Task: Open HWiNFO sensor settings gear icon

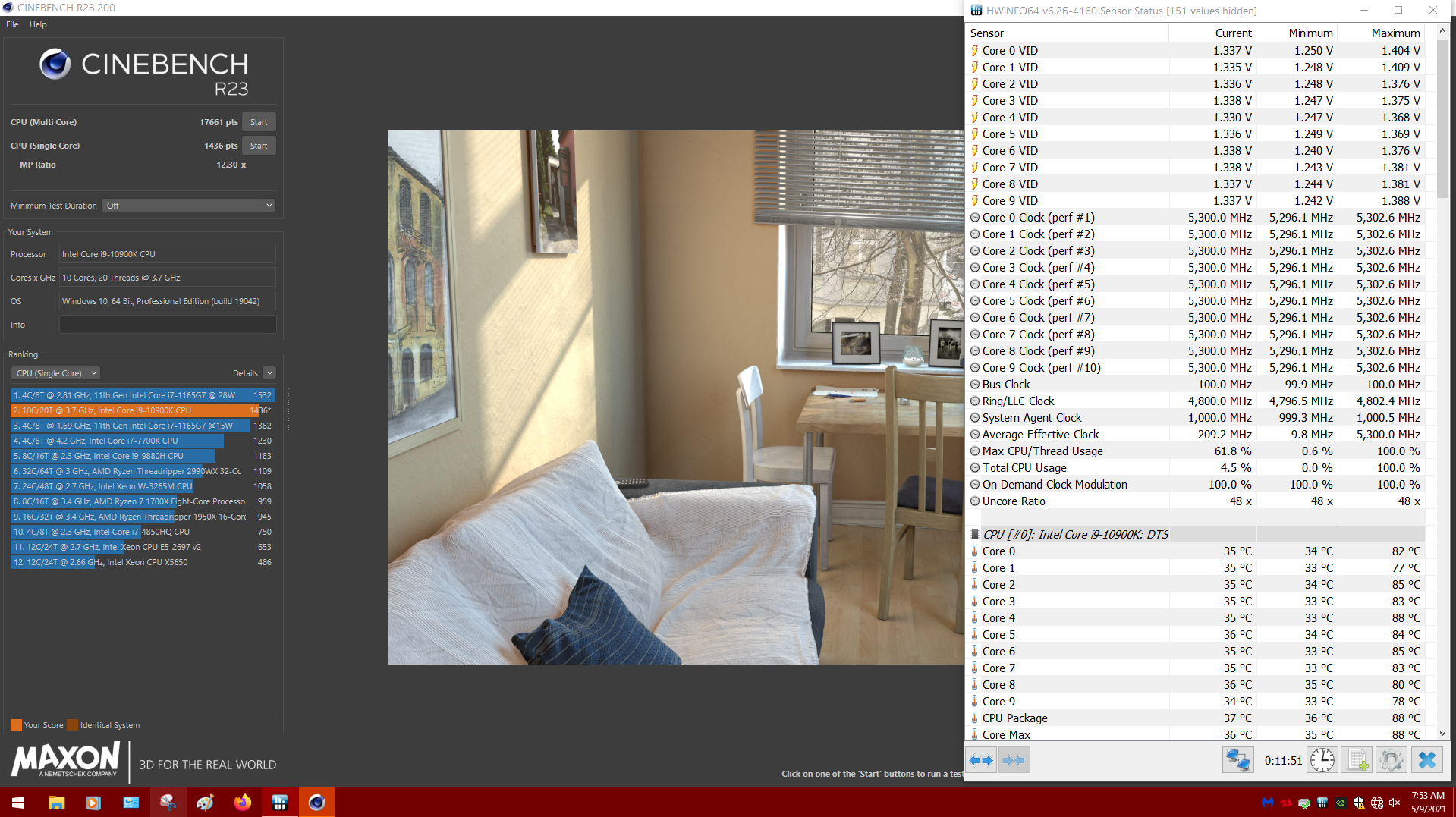Action: pos(1392,760)
